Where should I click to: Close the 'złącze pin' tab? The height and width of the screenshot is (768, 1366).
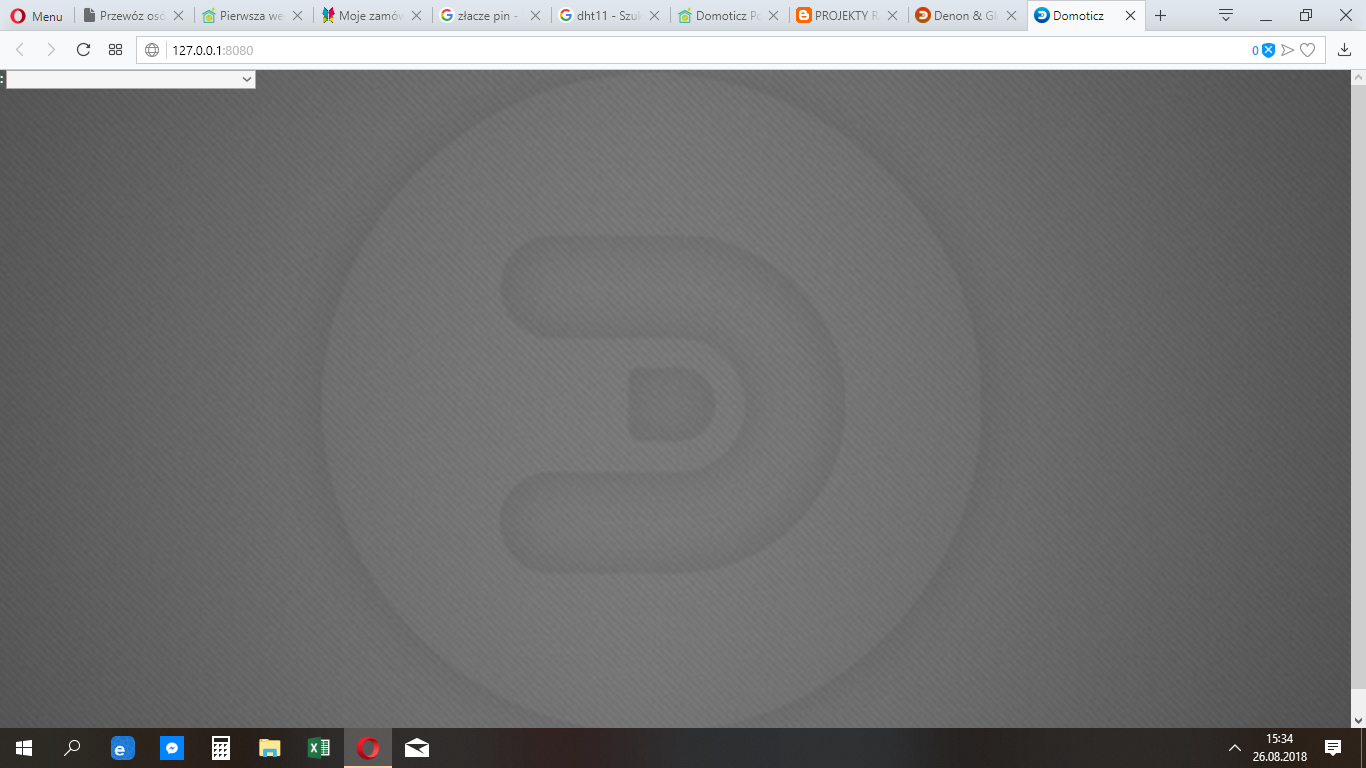click(x=535, y=16)
